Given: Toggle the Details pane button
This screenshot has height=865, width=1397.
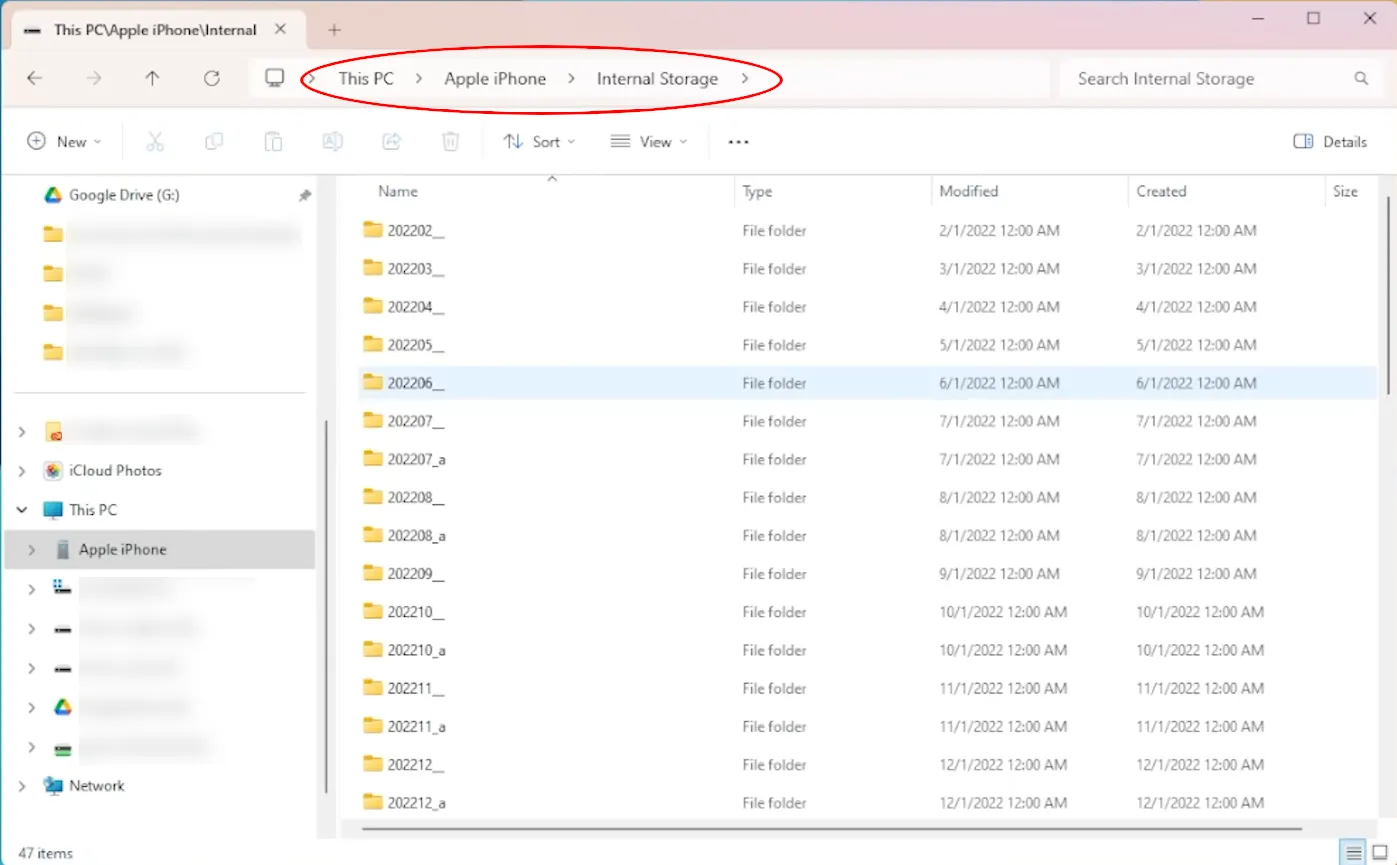Looking at the screenshot, I should 1329,142.
